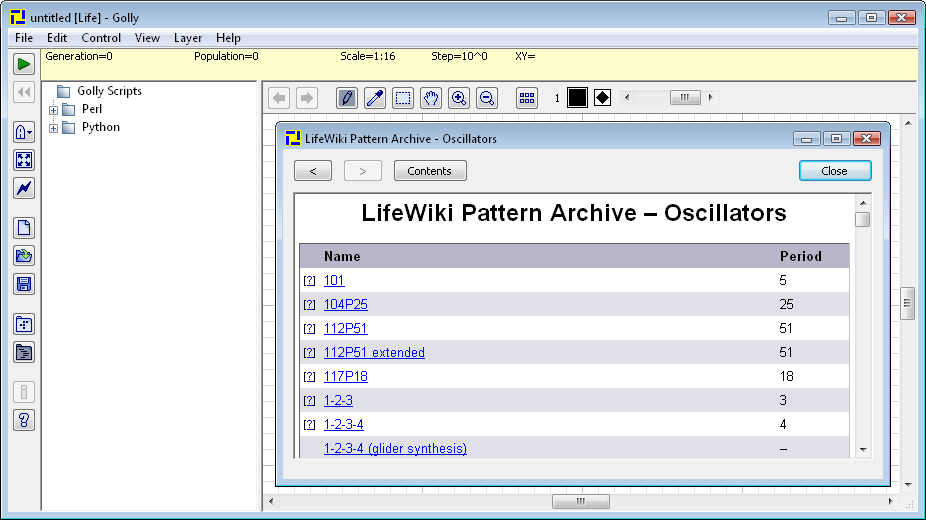Select the eyedropper pick tool

[x=374, y=98]
